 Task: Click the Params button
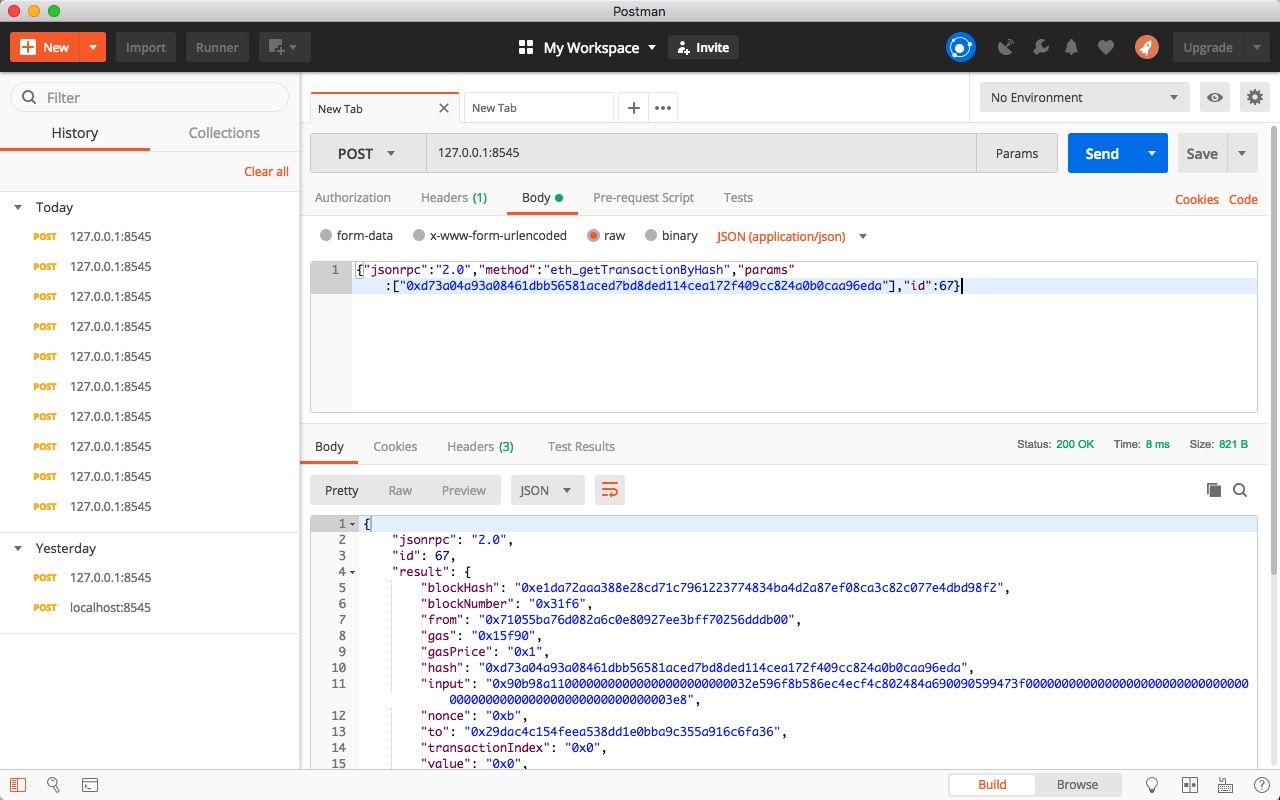pyautogui.click(x=1017, y=153)
